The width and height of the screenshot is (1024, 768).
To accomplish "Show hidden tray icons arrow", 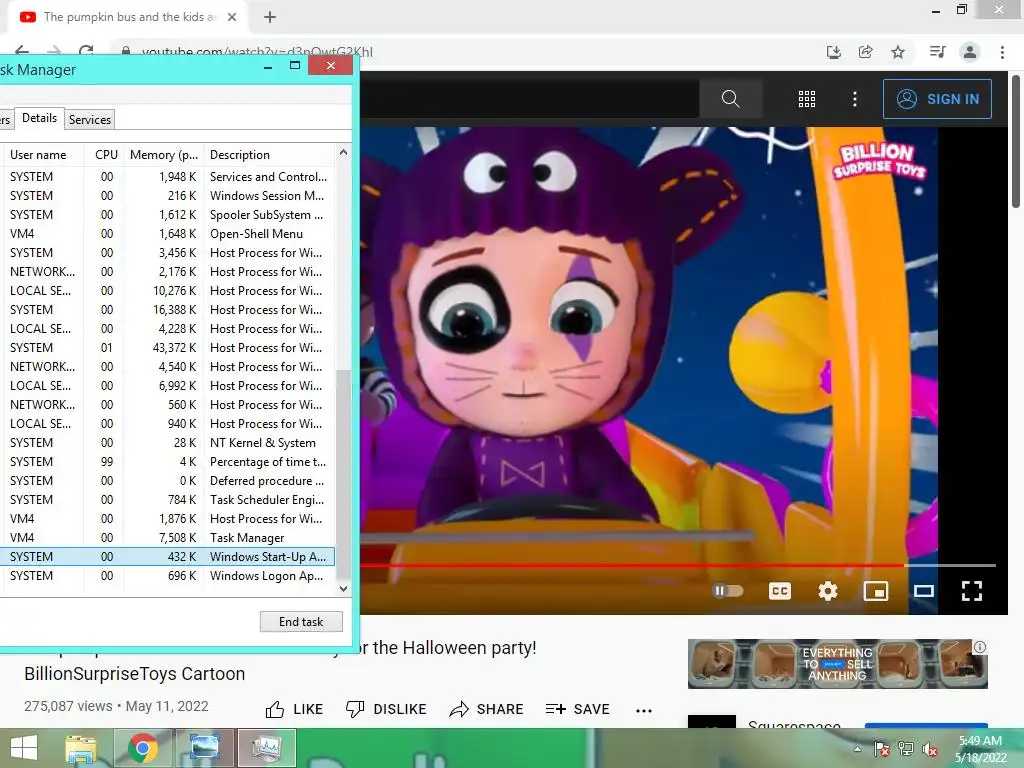I will (x=857, y=750).
